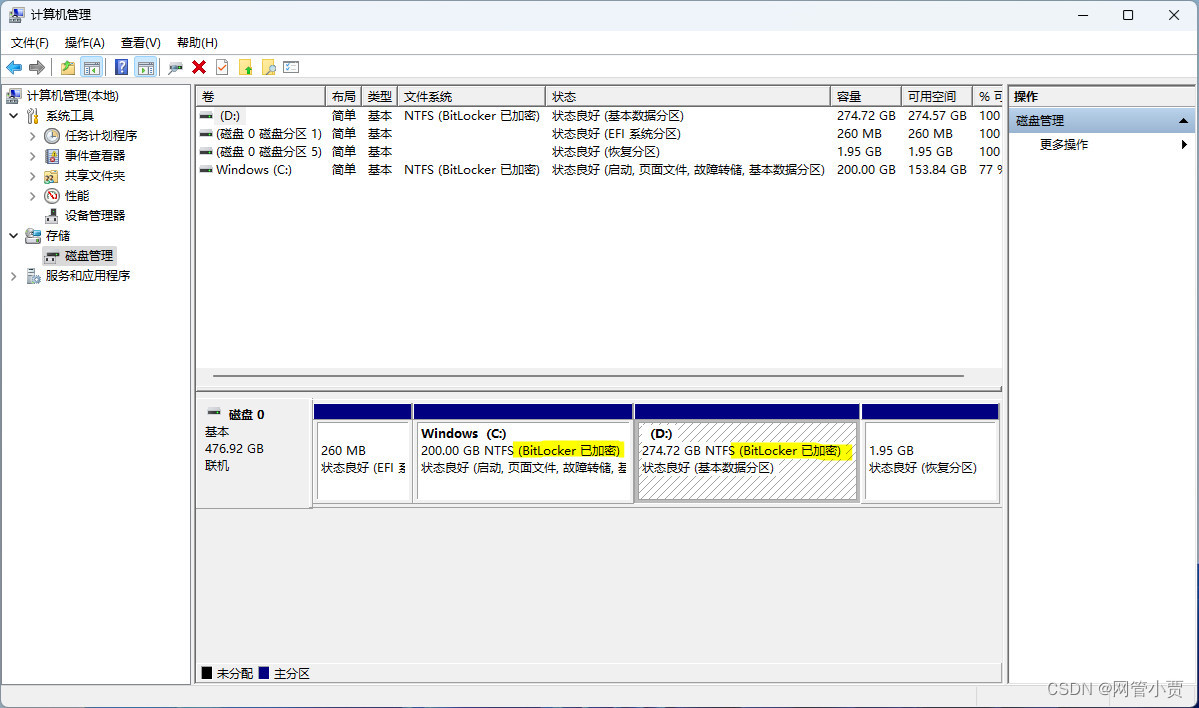This screenshot has height=708, width=1199.
Task: Sort by the 可用空间 column header
Action: point(937,96)
